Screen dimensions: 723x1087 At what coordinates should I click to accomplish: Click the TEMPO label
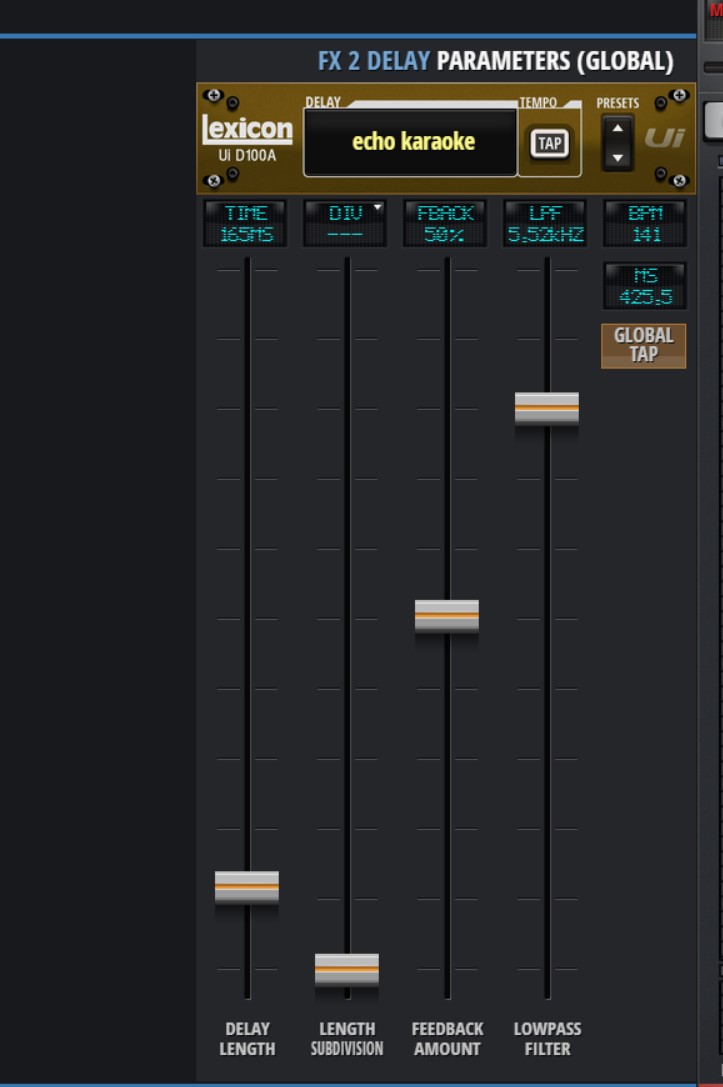point(539,103)
